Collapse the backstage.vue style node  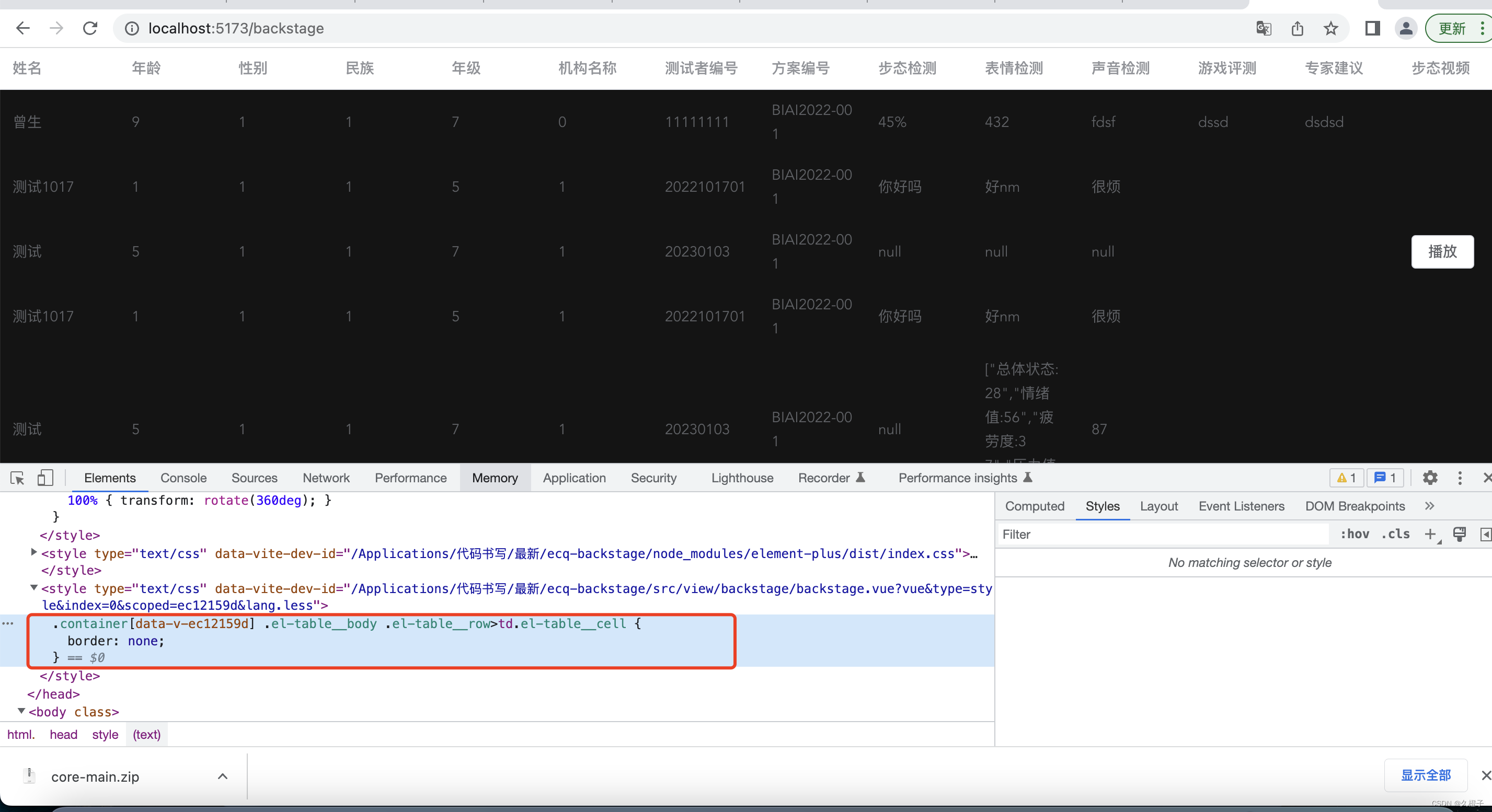pos(33,588)
